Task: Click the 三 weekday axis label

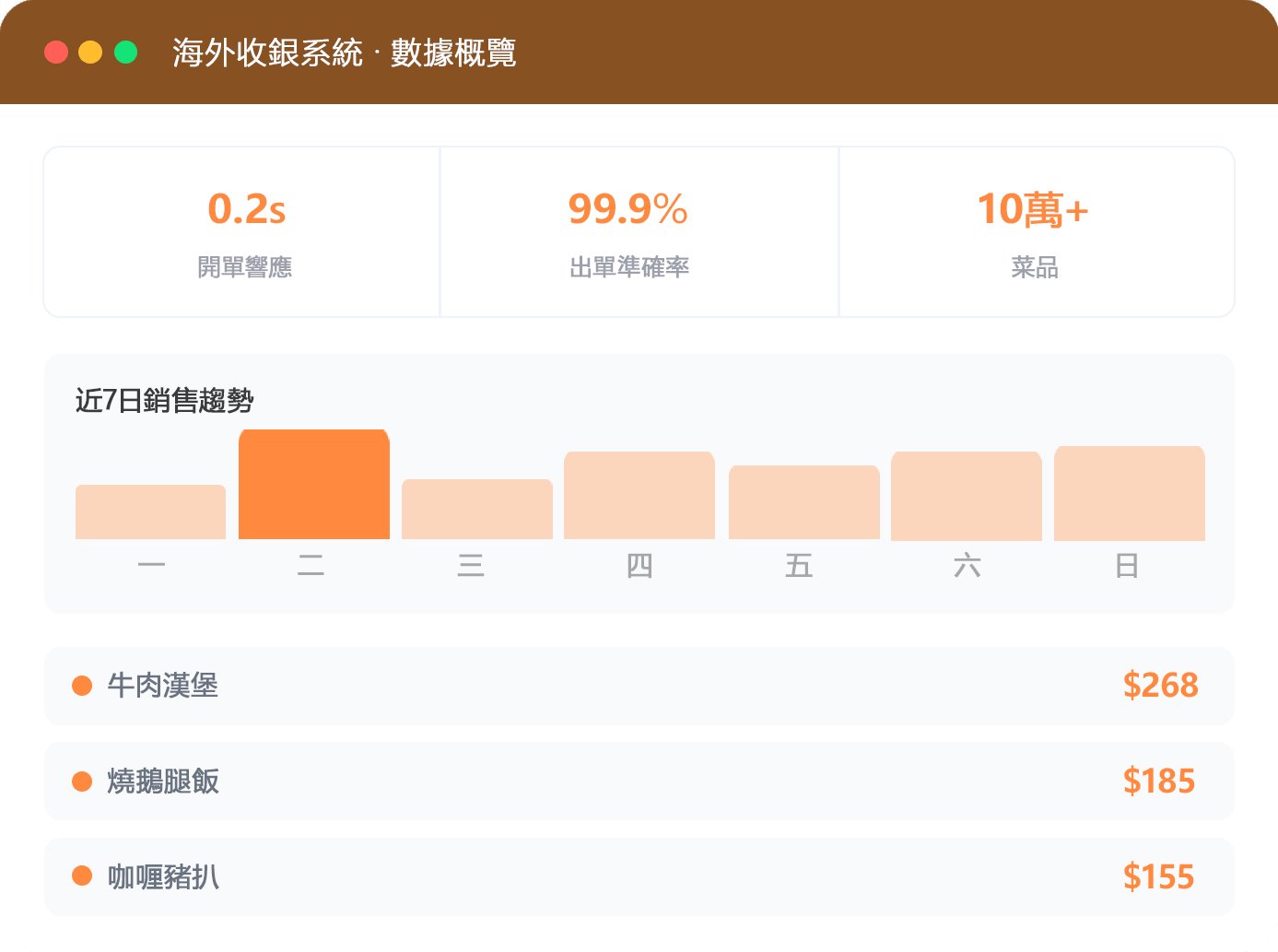Action: [471, 565]
